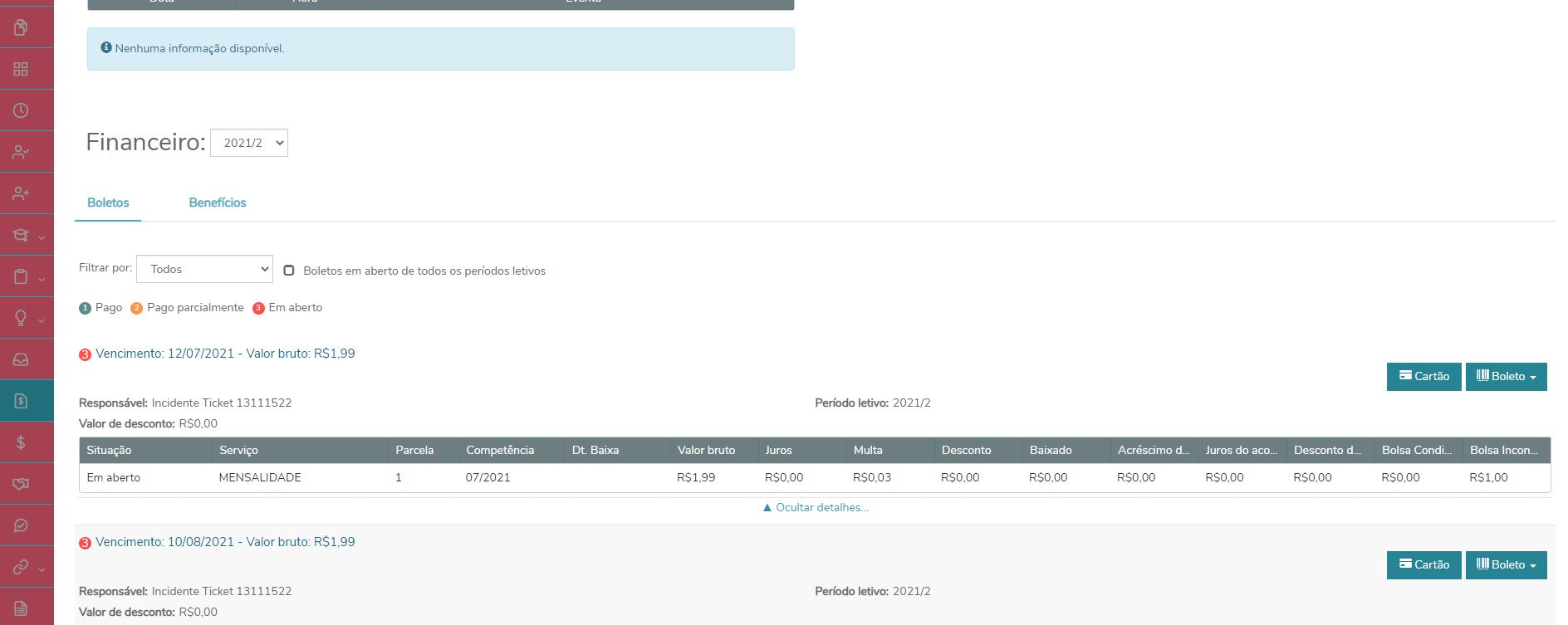Pay 10/08/2021 invoice with Cartão button

point(1423,564)
